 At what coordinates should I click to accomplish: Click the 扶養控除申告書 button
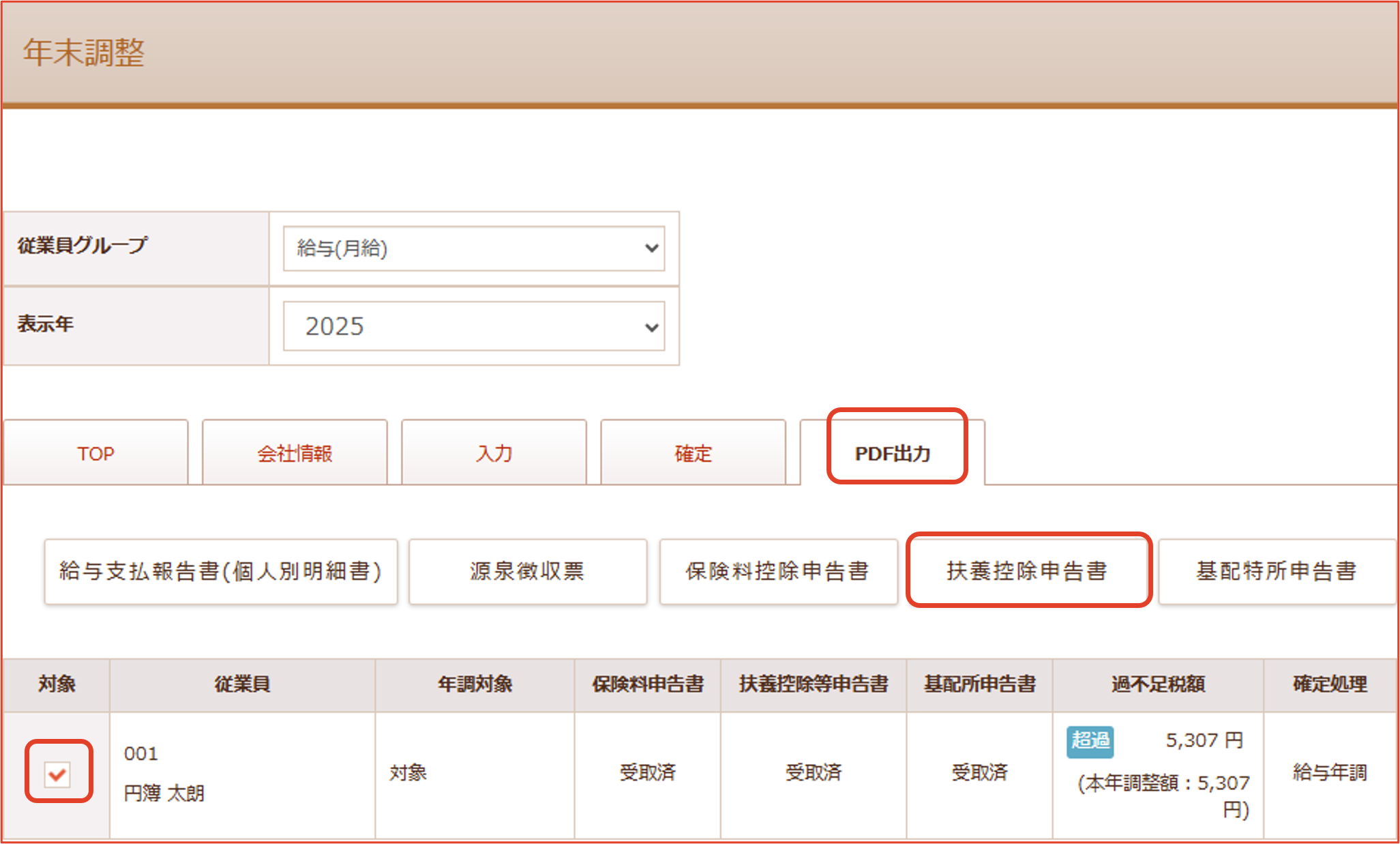click(1028, 571)
